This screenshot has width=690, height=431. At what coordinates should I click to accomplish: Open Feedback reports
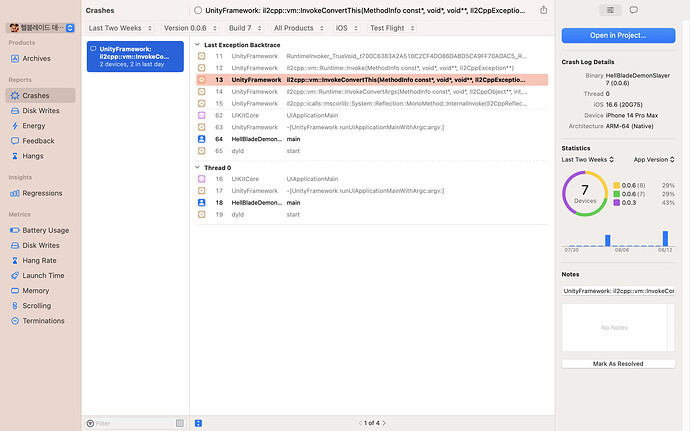pos(38,141)
